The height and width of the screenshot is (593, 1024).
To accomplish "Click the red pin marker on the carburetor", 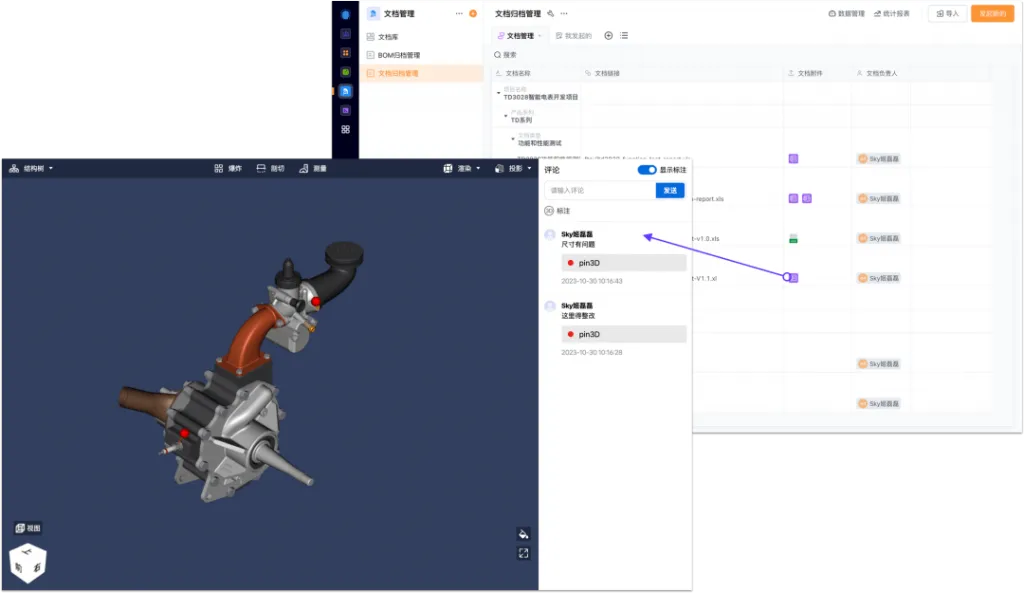I will coord(315,301).
